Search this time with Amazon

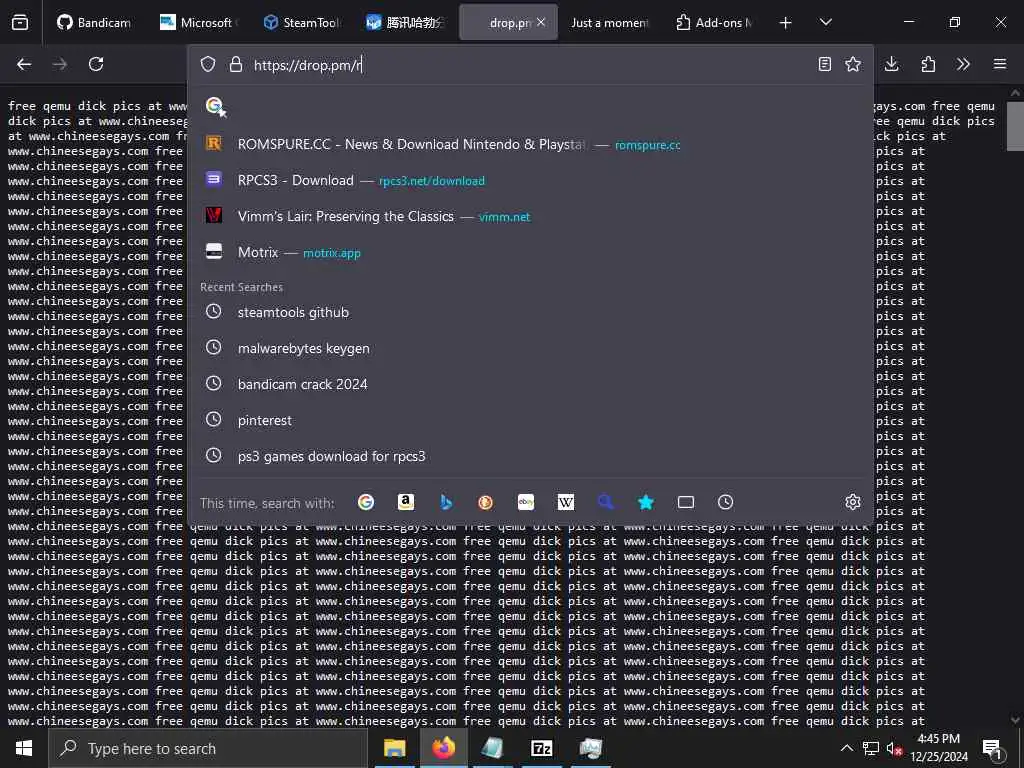point(406,502)
